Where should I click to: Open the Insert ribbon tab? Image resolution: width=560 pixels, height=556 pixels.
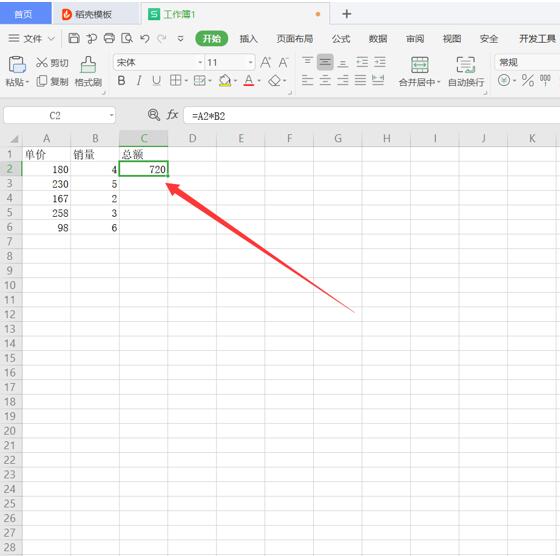(x=249, y=39)
